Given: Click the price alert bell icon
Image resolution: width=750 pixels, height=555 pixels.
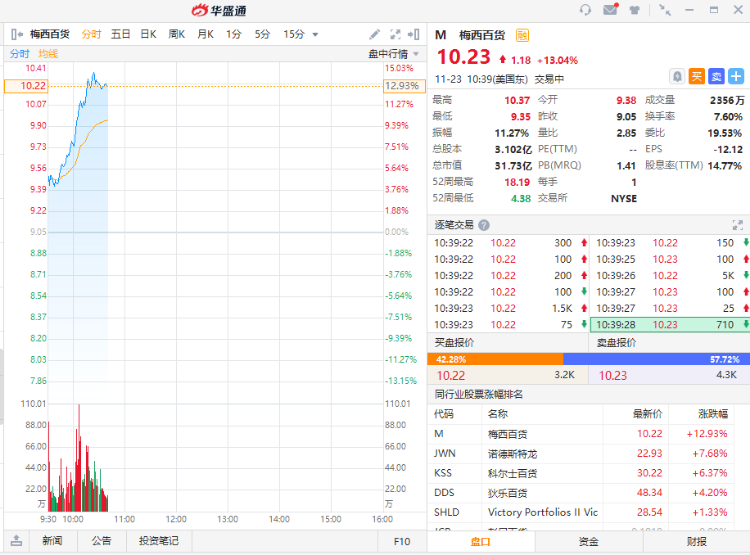Looking at the screenshot, I should [x=678, y=76].
